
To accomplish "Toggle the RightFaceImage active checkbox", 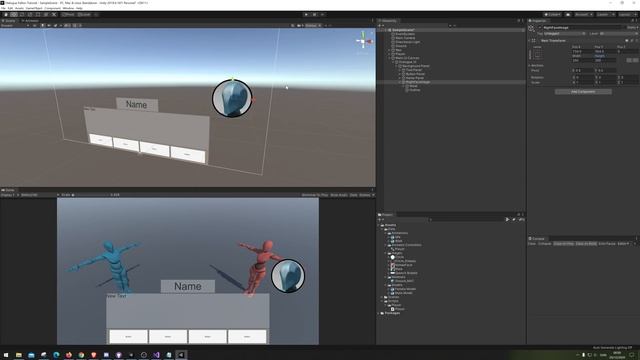I will [540, 28].
